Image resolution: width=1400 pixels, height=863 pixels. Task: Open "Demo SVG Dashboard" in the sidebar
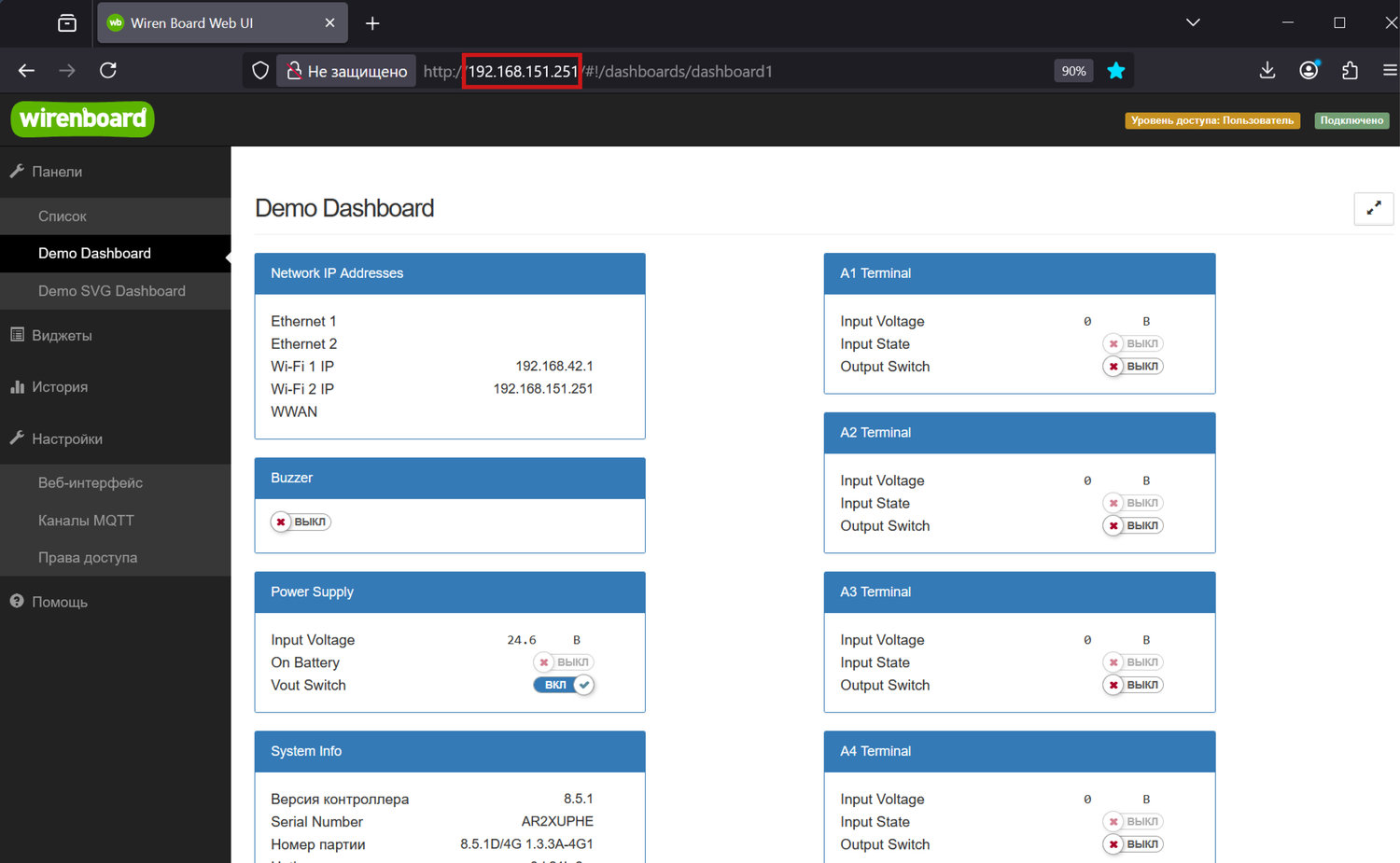point(115,291)
